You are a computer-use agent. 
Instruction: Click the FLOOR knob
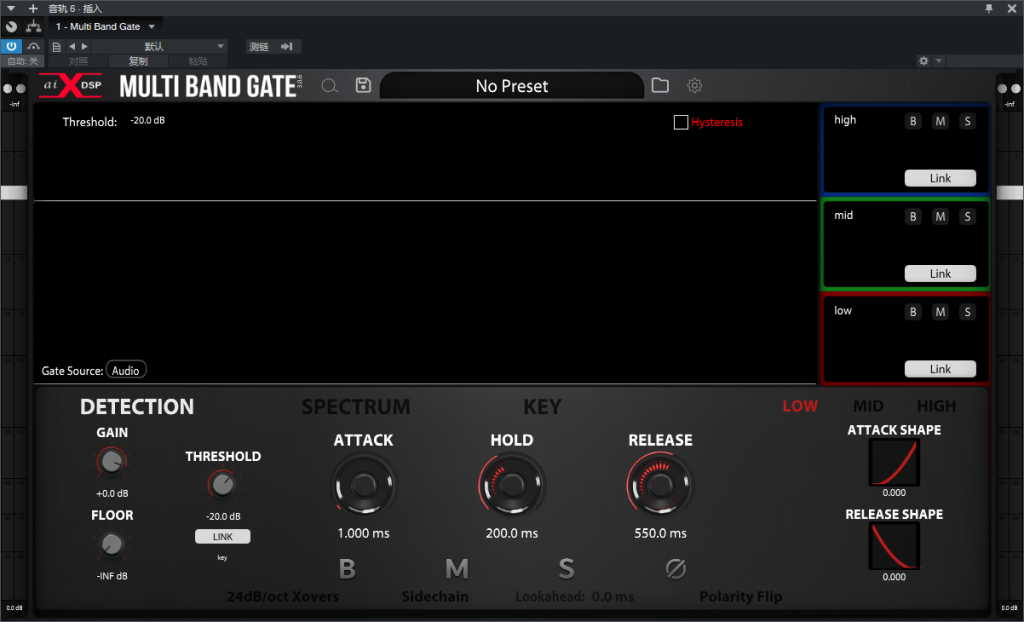[x=112, y=544]
